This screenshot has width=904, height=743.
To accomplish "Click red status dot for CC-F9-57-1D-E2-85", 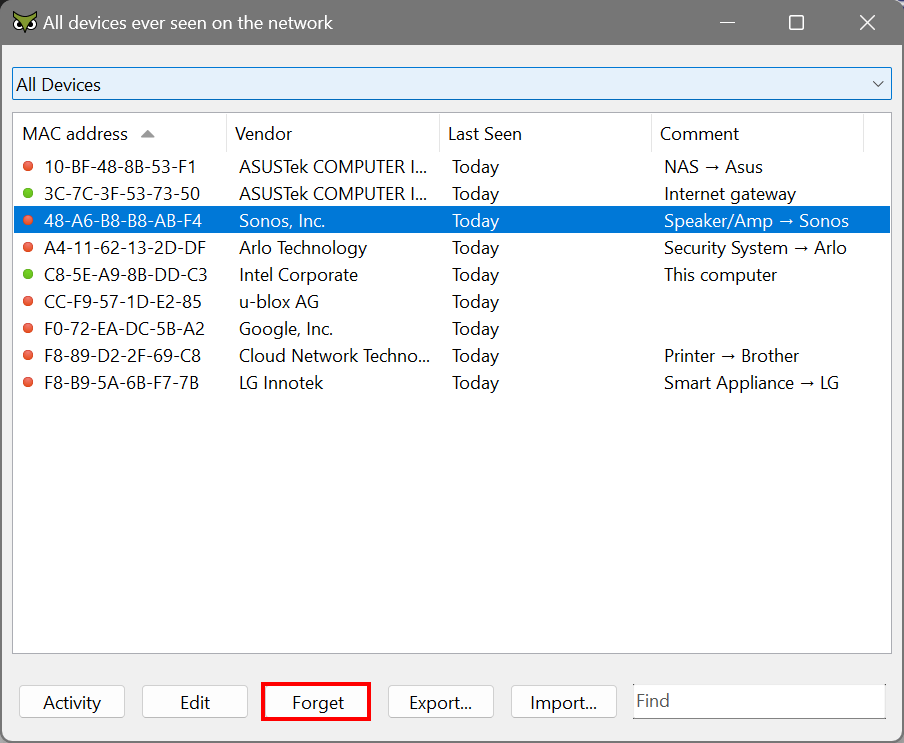I will tap(28, 301).
